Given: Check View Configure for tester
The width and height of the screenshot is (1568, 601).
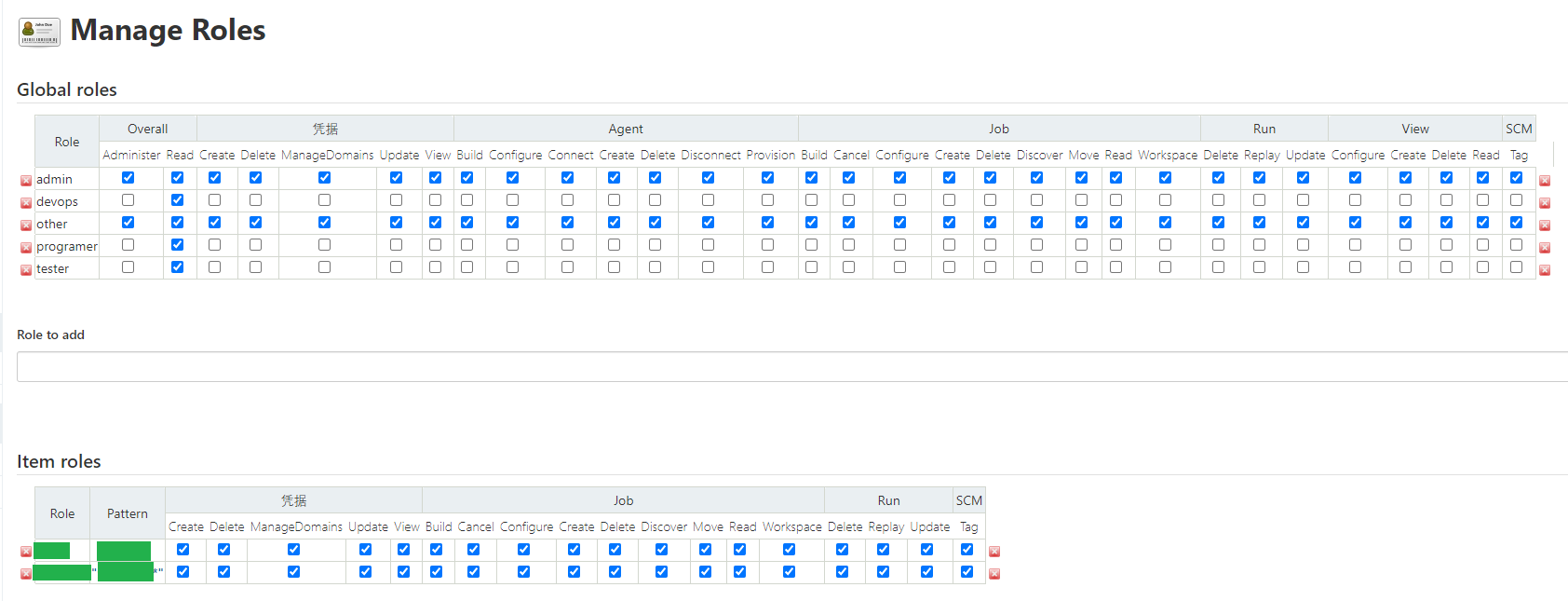Looking at the screenshot, I should [1356, 266].
